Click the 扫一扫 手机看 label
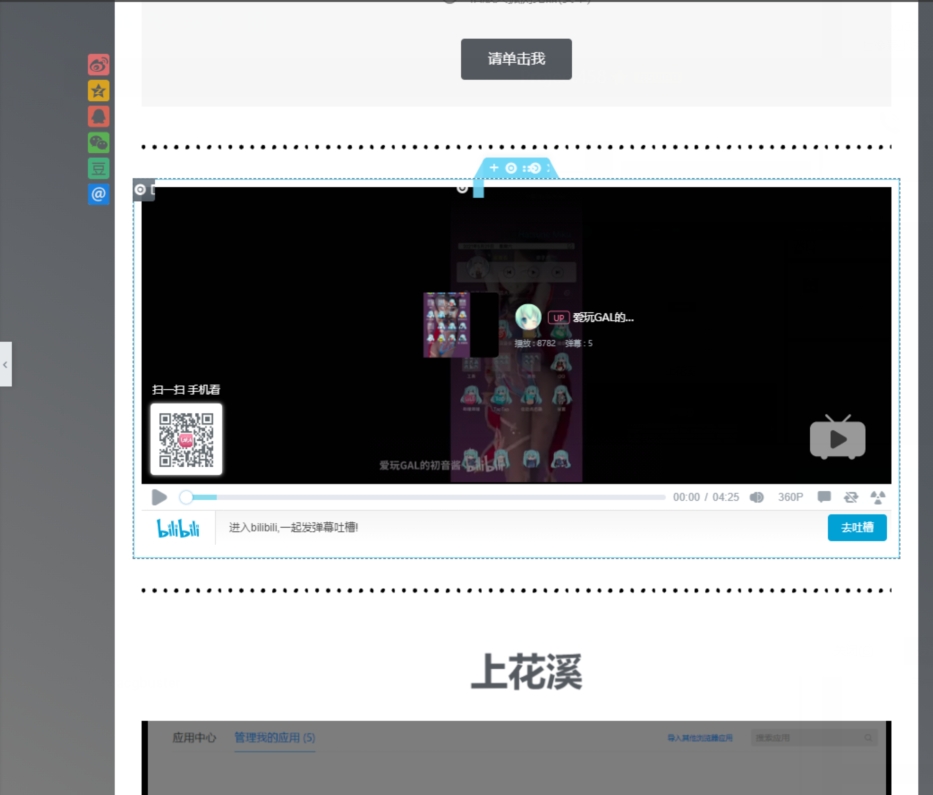This screenshot has width=933, height=795. [186, 390]
